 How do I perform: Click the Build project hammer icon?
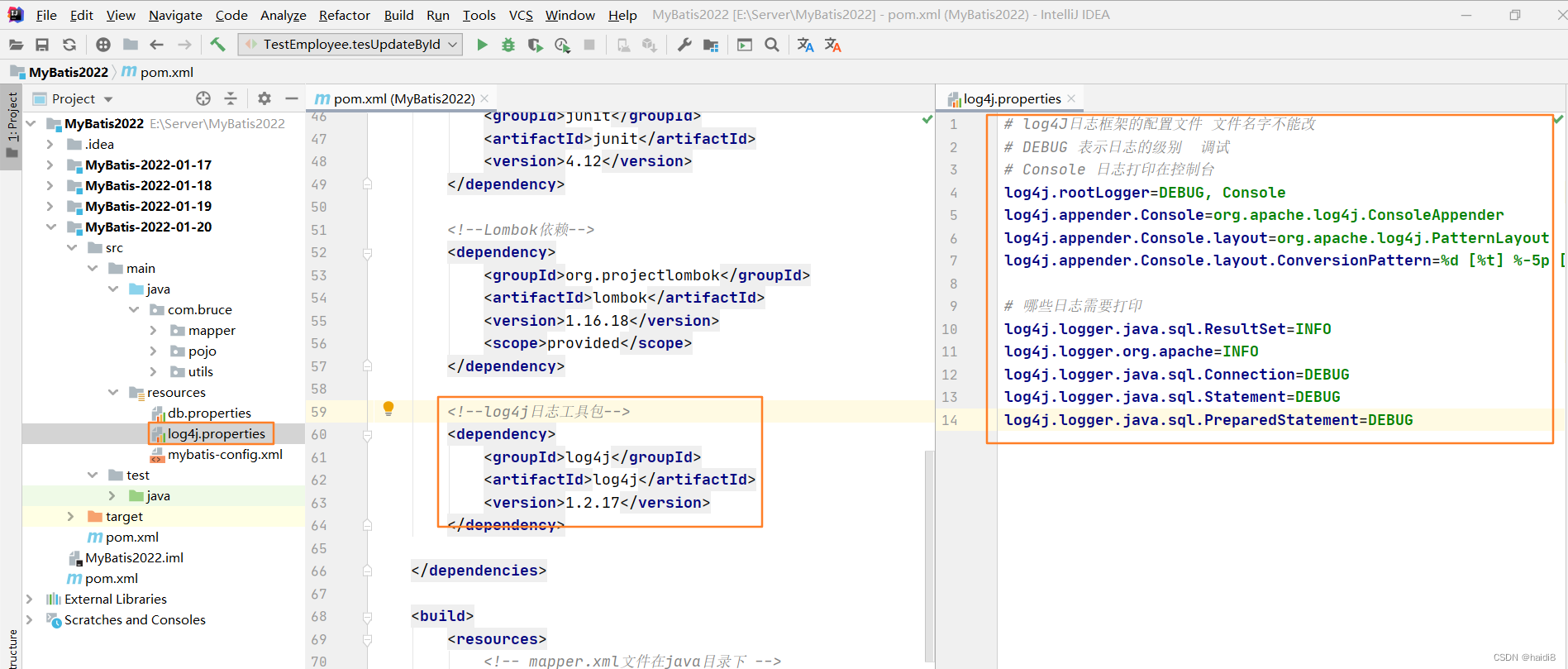coord(217,45)
